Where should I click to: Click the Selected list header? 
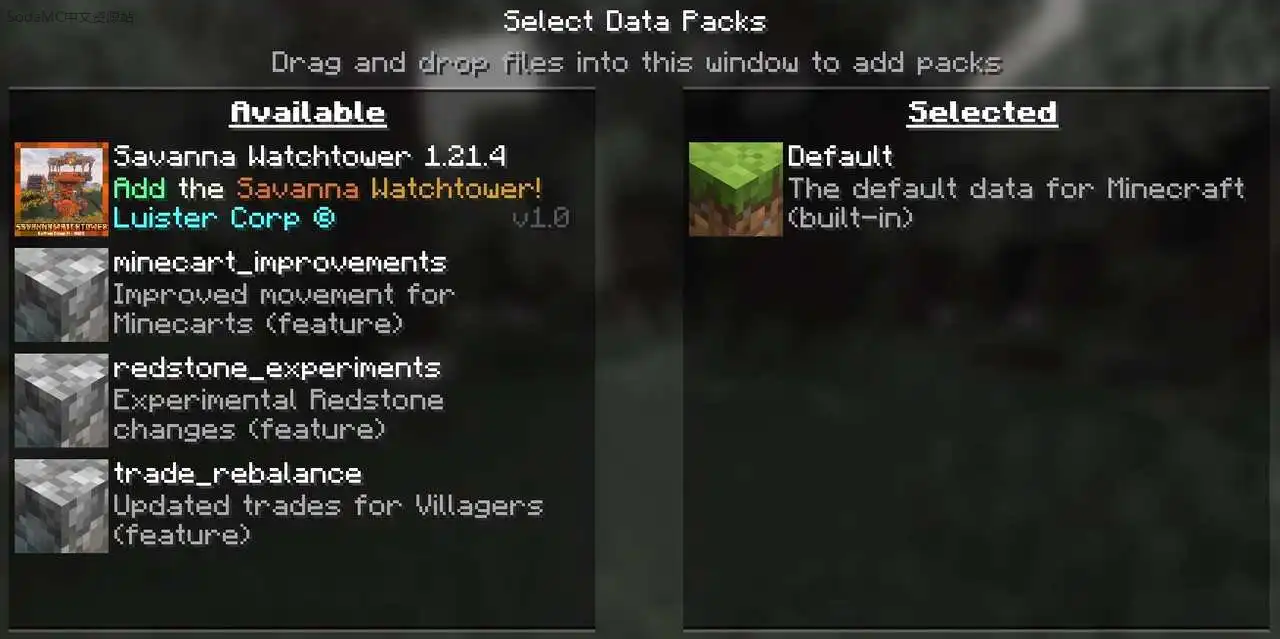point(982,112)
